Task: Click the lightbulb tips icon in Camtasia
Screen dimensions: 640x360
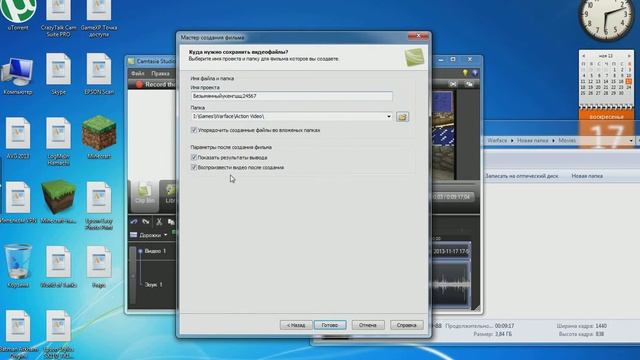Action: pyautogui.click(x=465, y=73)
